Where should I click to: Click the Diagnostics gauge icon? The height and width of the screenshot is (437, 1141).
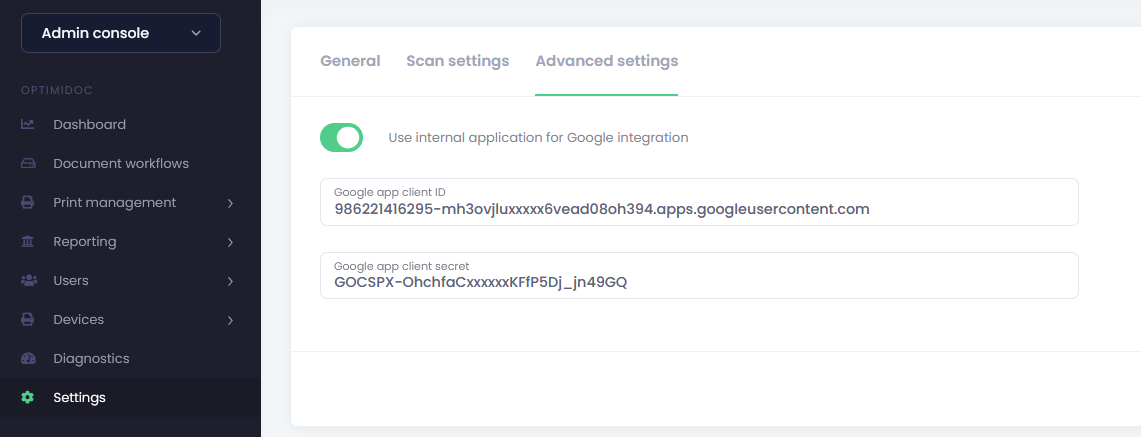[x=28, y=359]
